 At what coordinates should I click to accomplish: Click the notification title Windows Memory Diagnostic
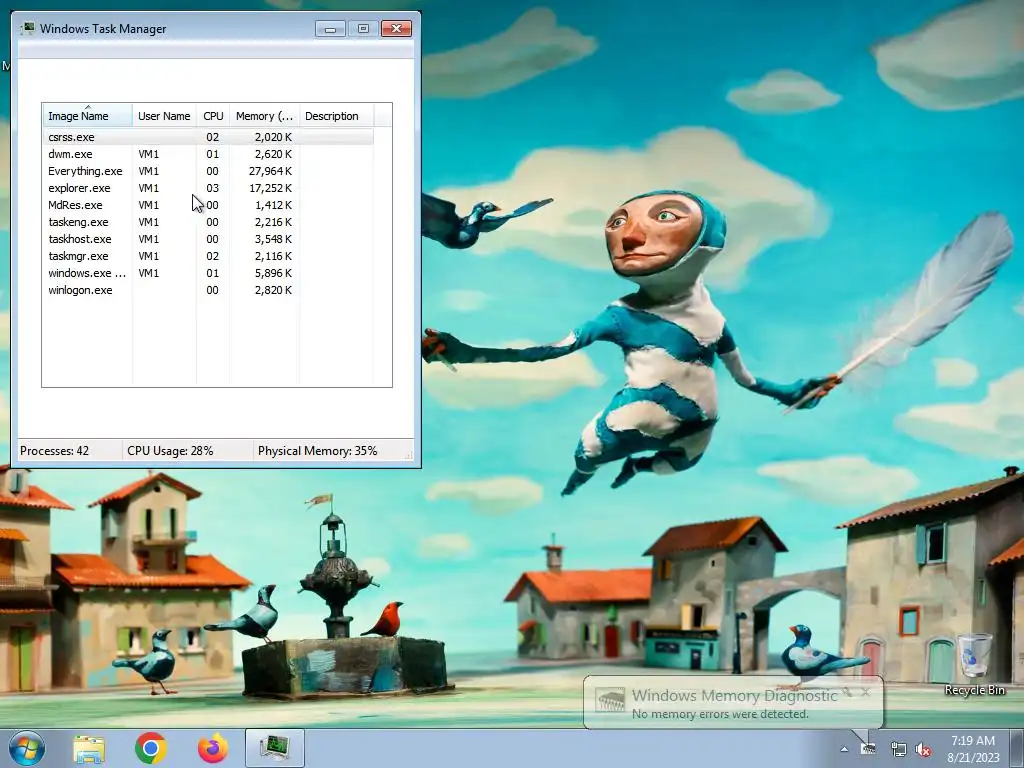pos(734,696)
